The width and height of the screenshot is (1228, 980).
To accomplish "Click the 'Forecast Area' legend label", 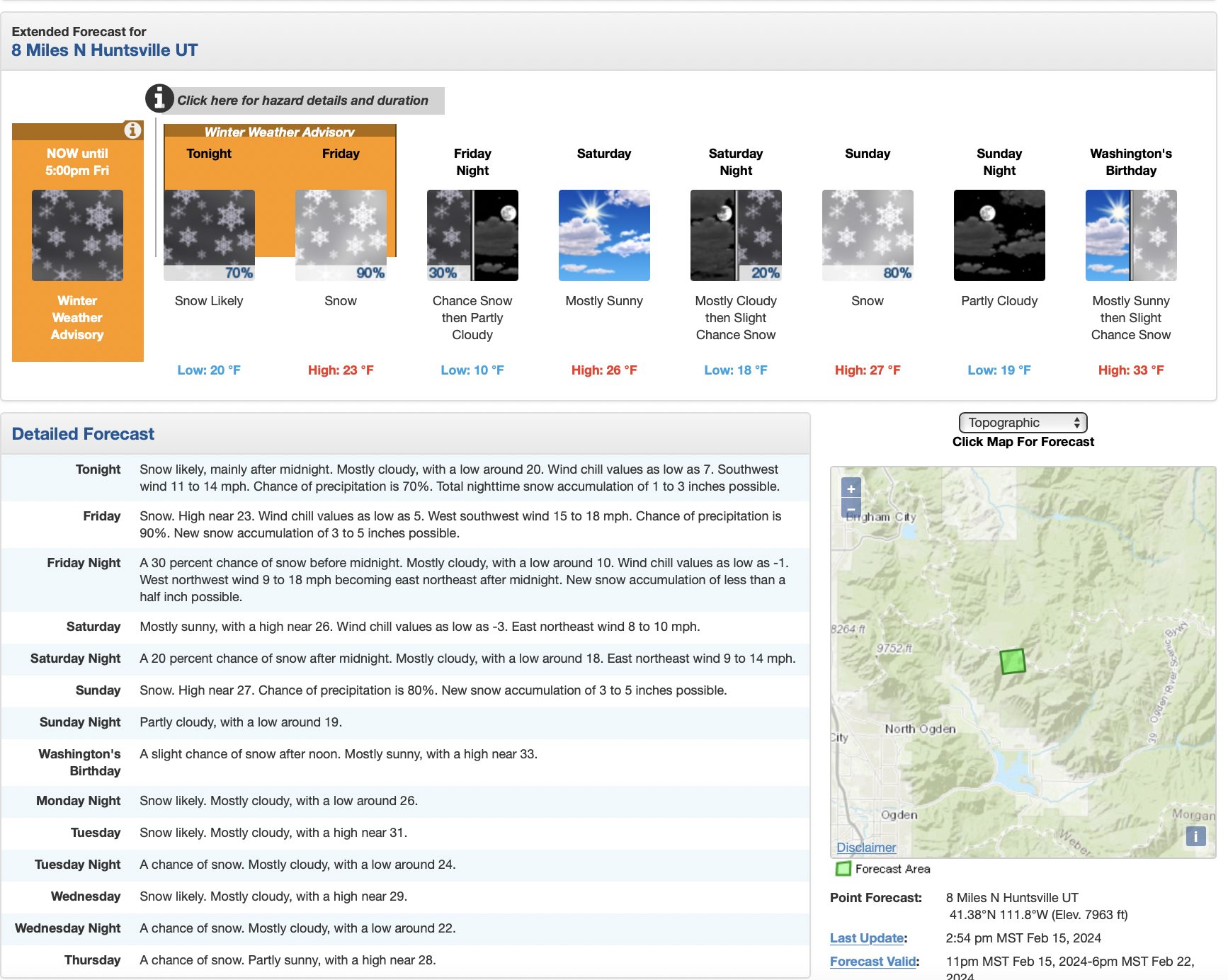I will click(x=893, y=869).
